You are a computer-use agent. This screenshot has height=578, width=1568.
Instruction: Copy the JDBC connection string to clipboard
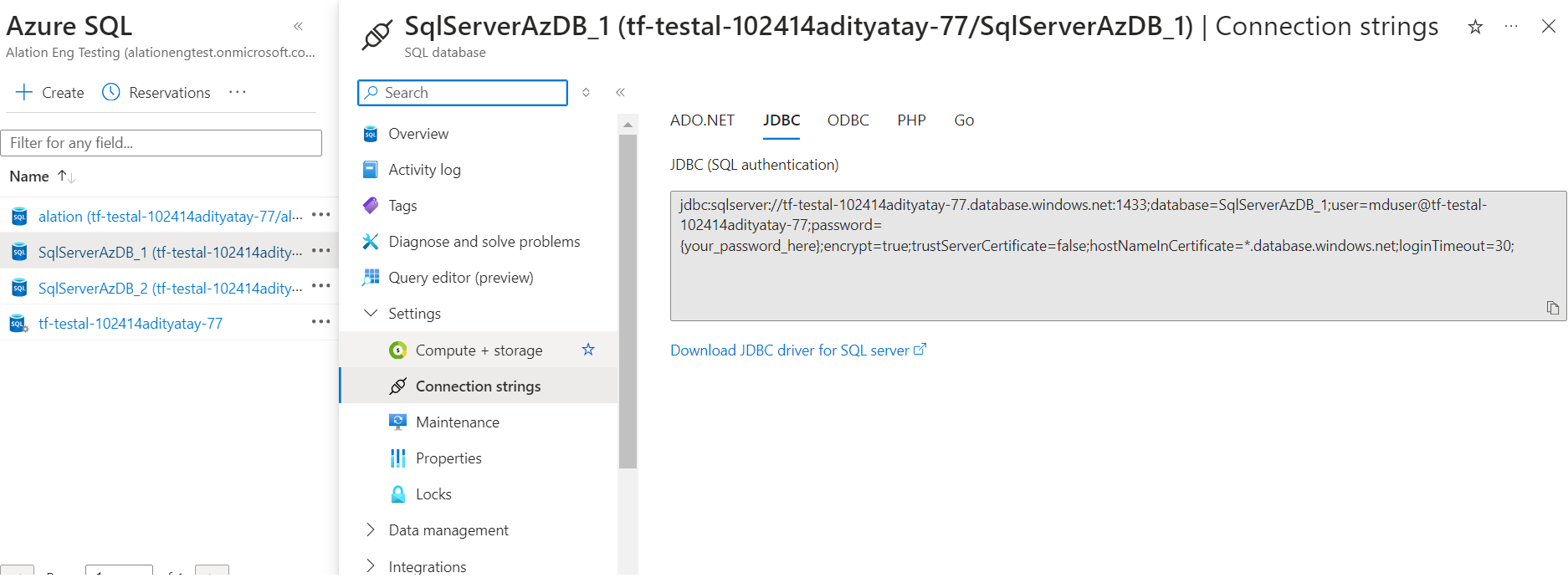(x=1552, y=308)
